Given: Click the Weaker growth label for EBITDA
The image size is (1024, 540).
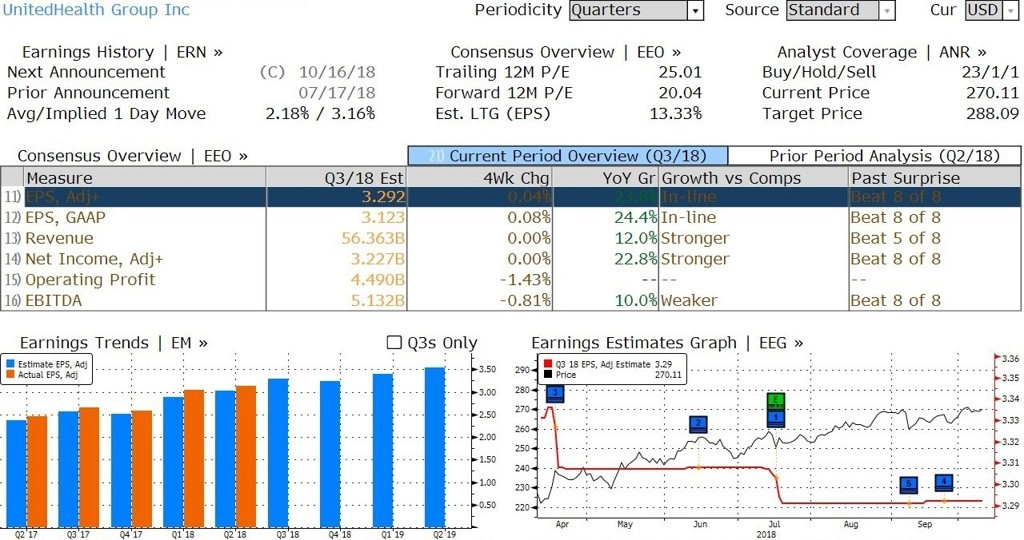Looking at the screenshot, I should click(689, 301).
